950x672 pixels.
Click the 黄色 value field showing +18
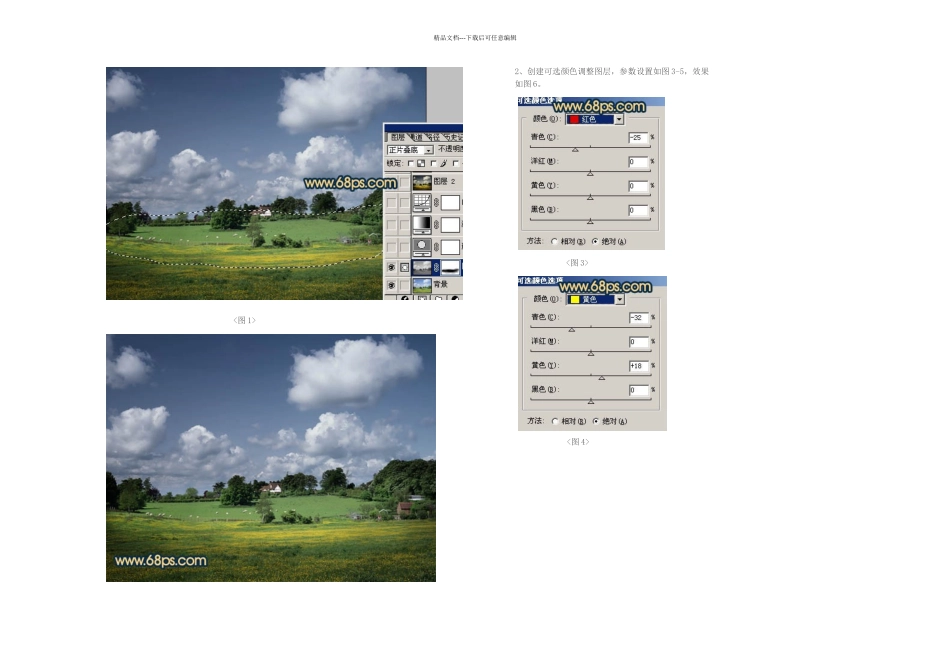639,366
